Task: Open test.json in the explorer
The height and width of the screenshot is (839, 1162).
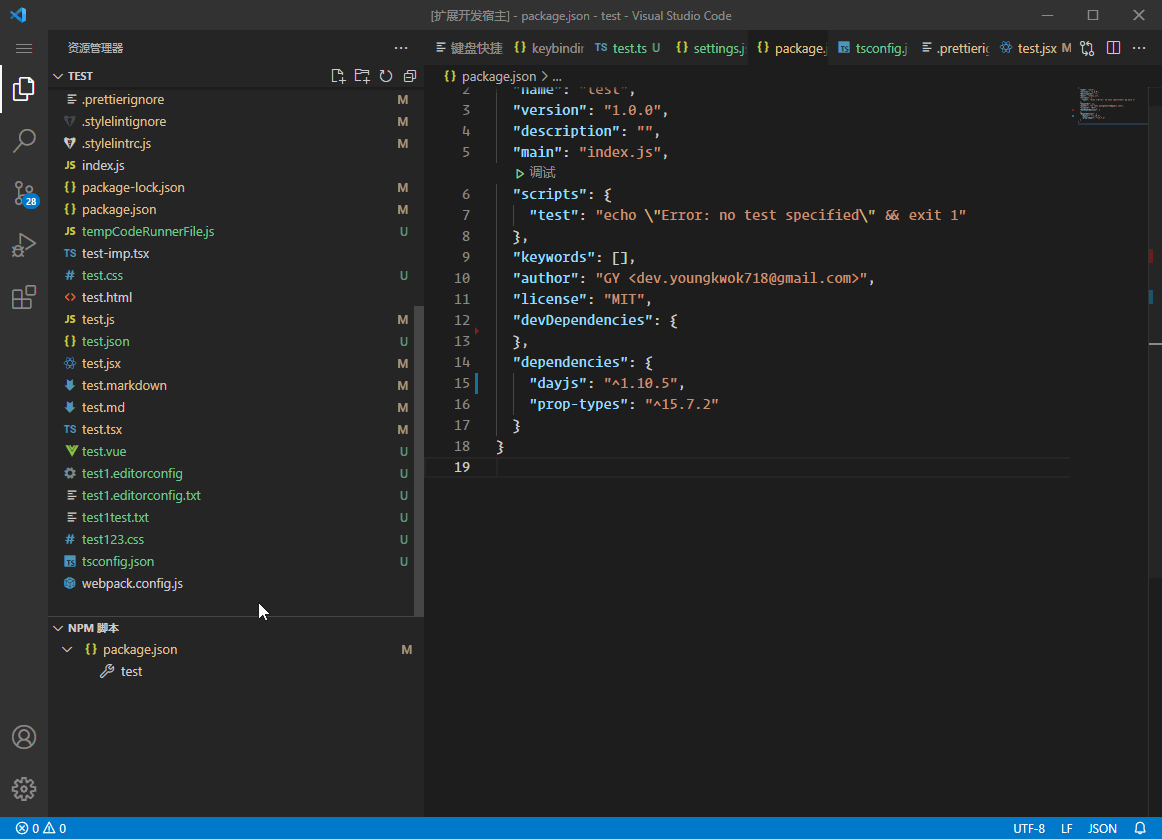Action: tap(233, 342)
